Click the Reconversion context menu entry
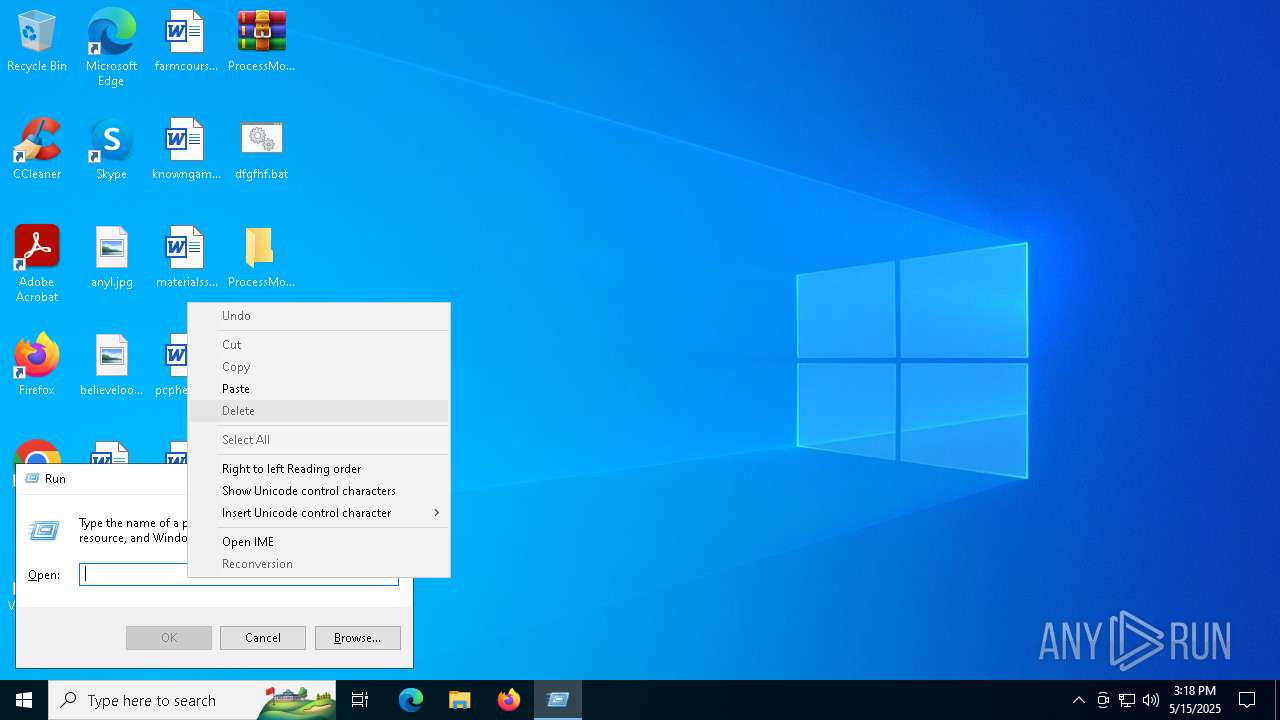Screen dimensions: 1280x720 click(319, 564)
